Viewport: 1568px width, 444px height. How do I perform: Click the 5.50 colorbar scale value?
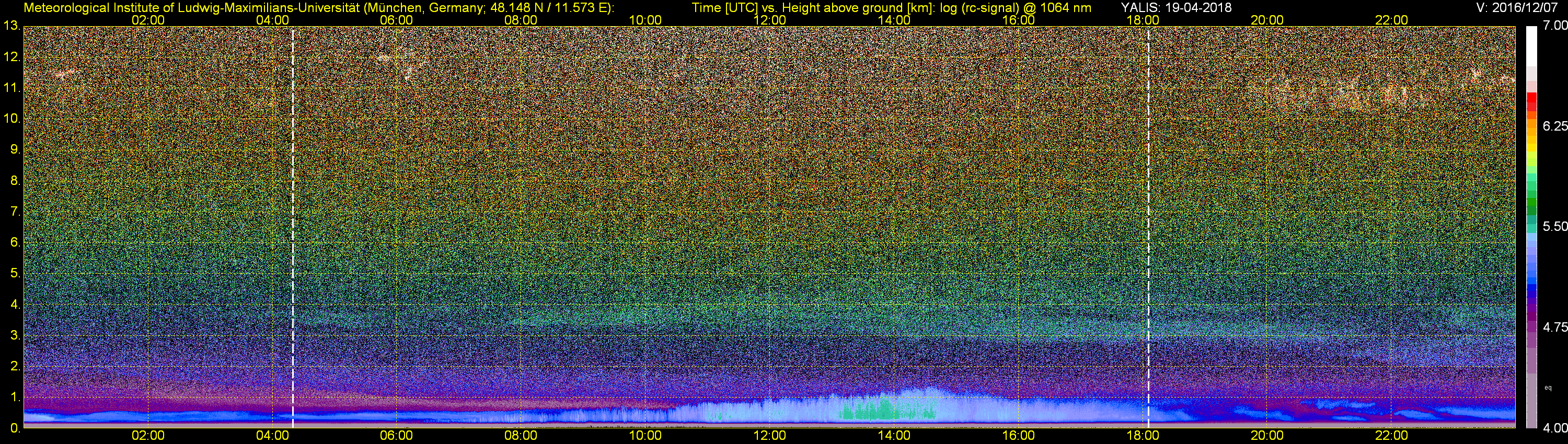1554,226
